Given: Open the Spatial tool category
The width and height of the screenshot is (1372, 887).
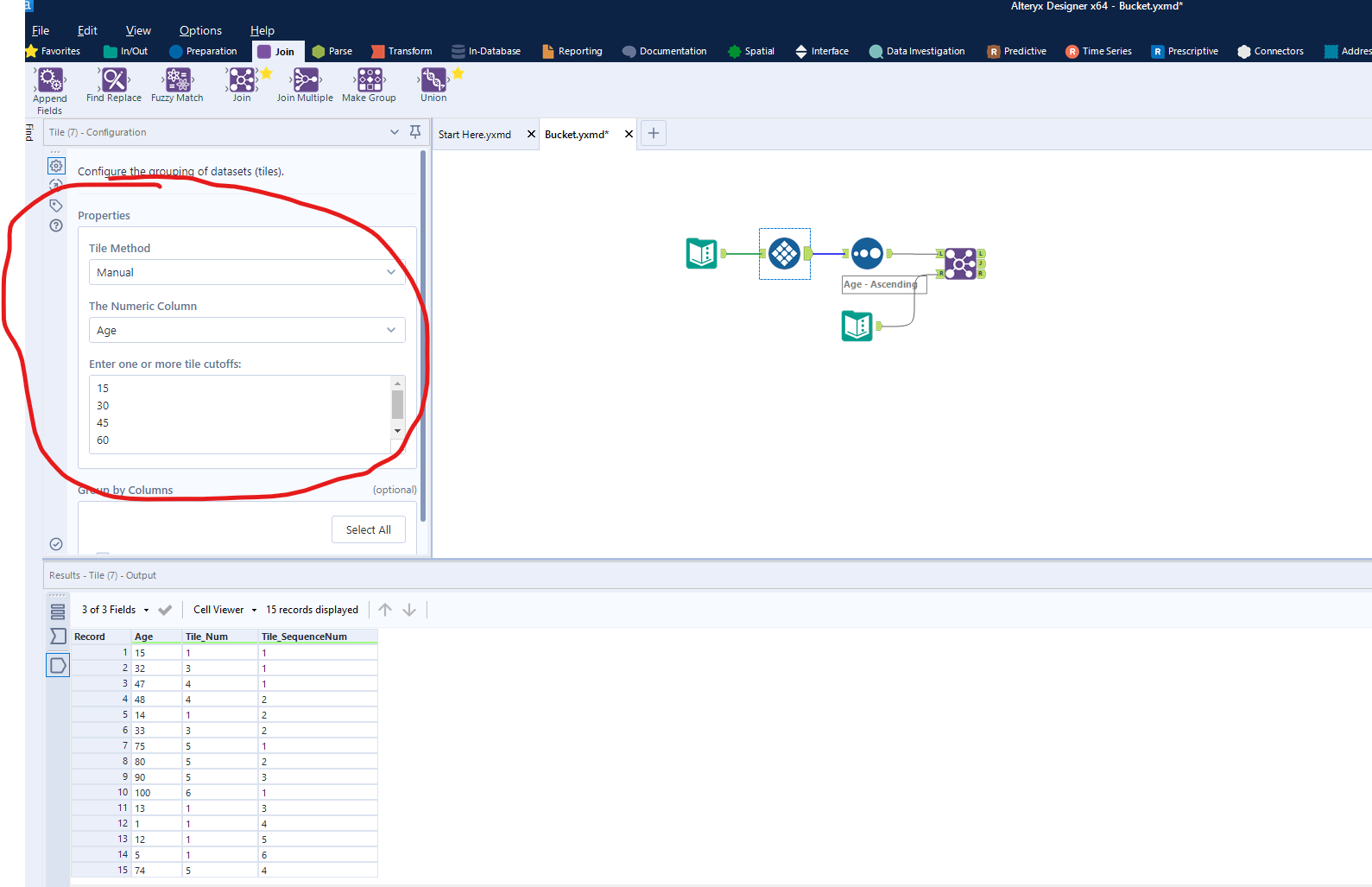Looking at the screenshot, I should click(x=751, y=51).
